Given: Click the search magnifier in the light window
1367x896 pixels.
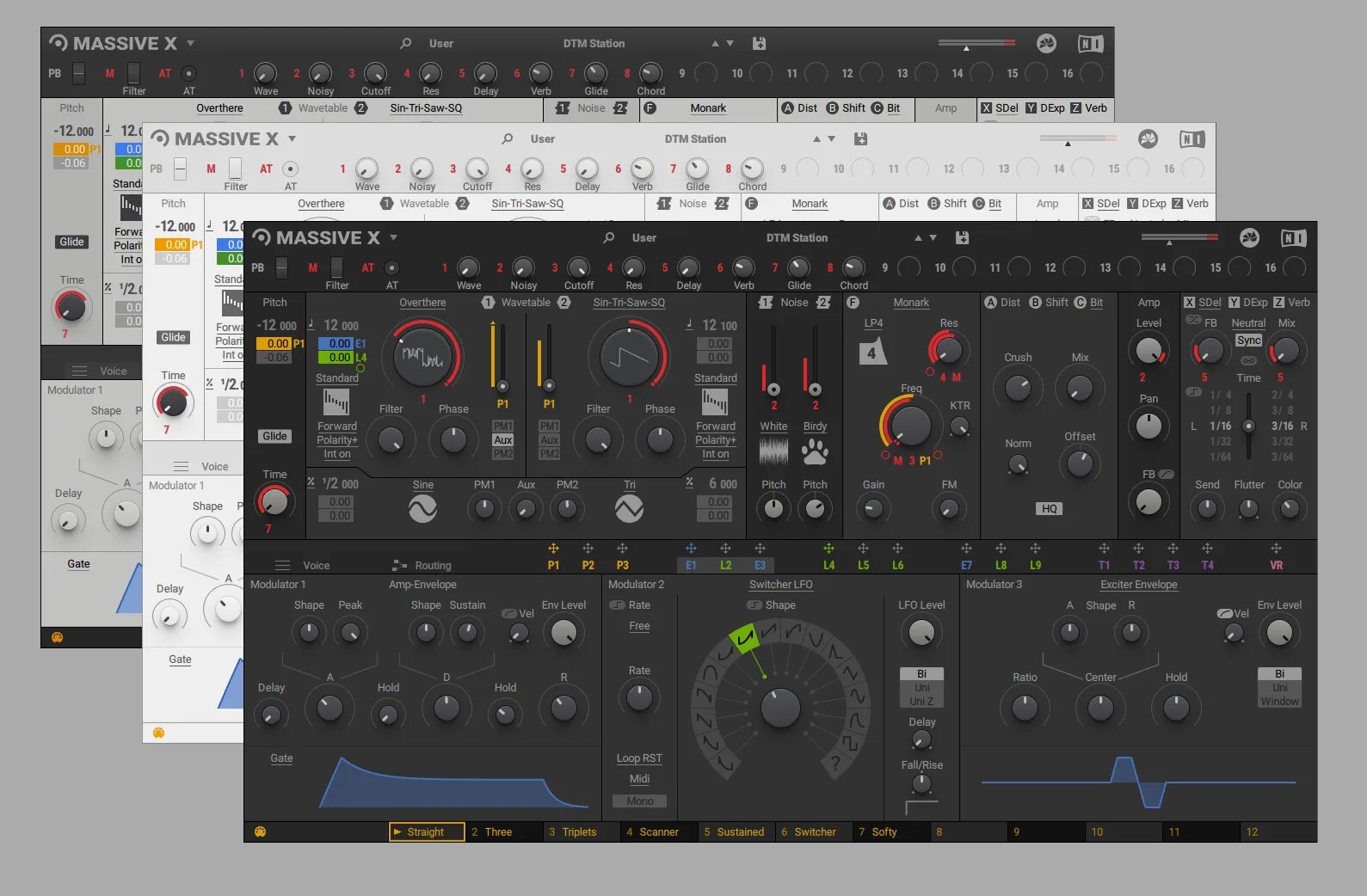Looking at the screenshot, I should (508, 138).
